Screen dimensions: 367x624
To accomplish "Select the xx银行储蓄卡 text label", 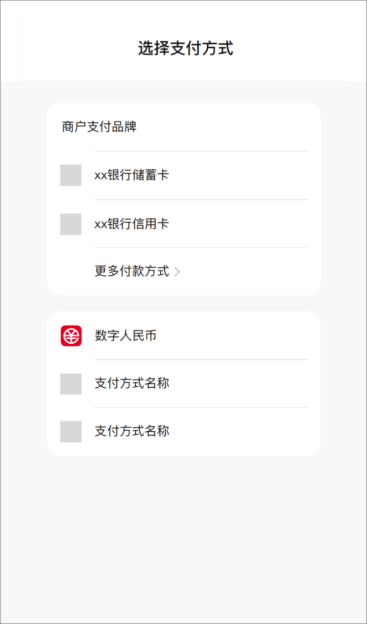I will pos(132,176).
